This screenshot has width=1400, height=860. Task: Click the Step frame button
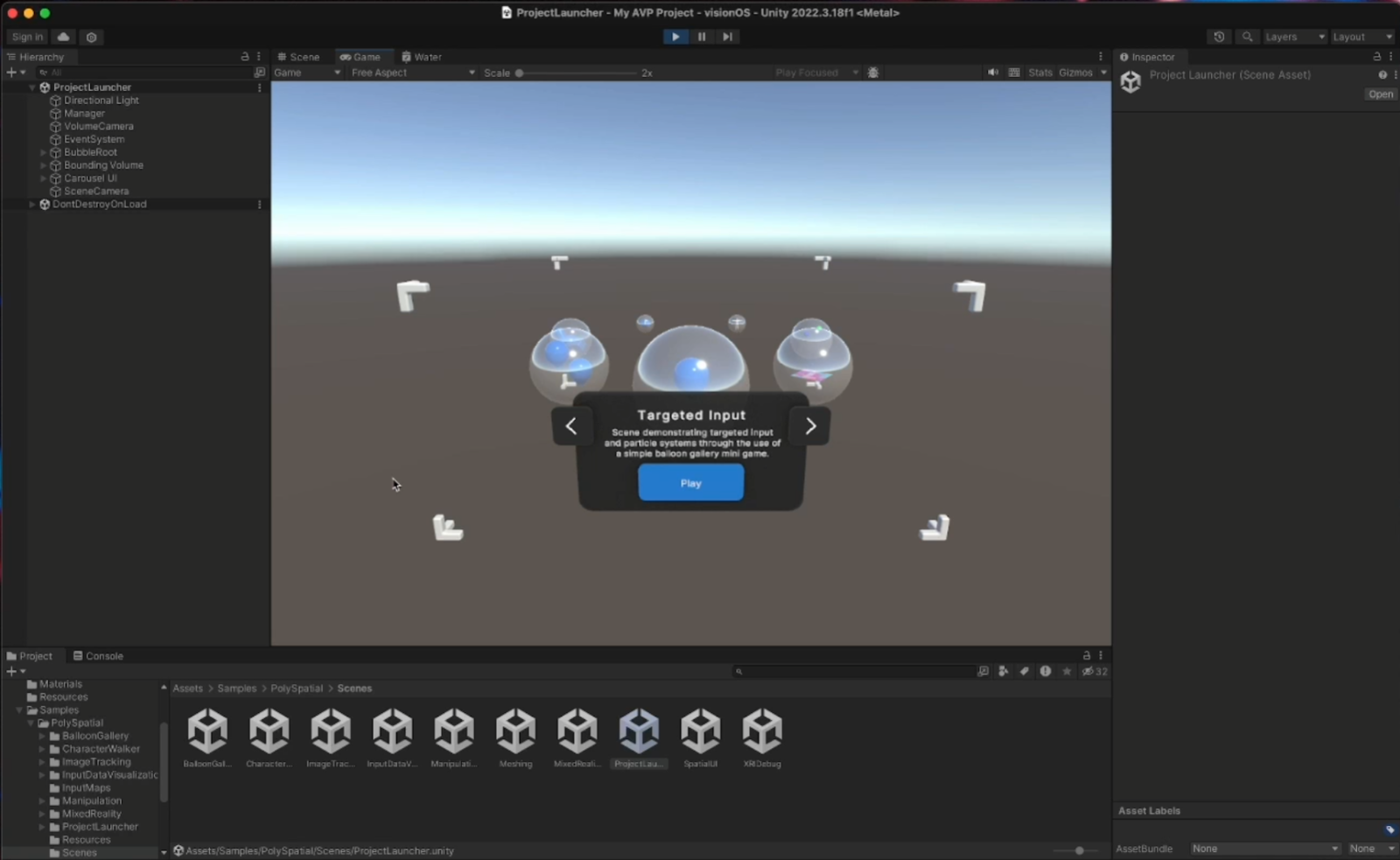[x=727, y=37]
